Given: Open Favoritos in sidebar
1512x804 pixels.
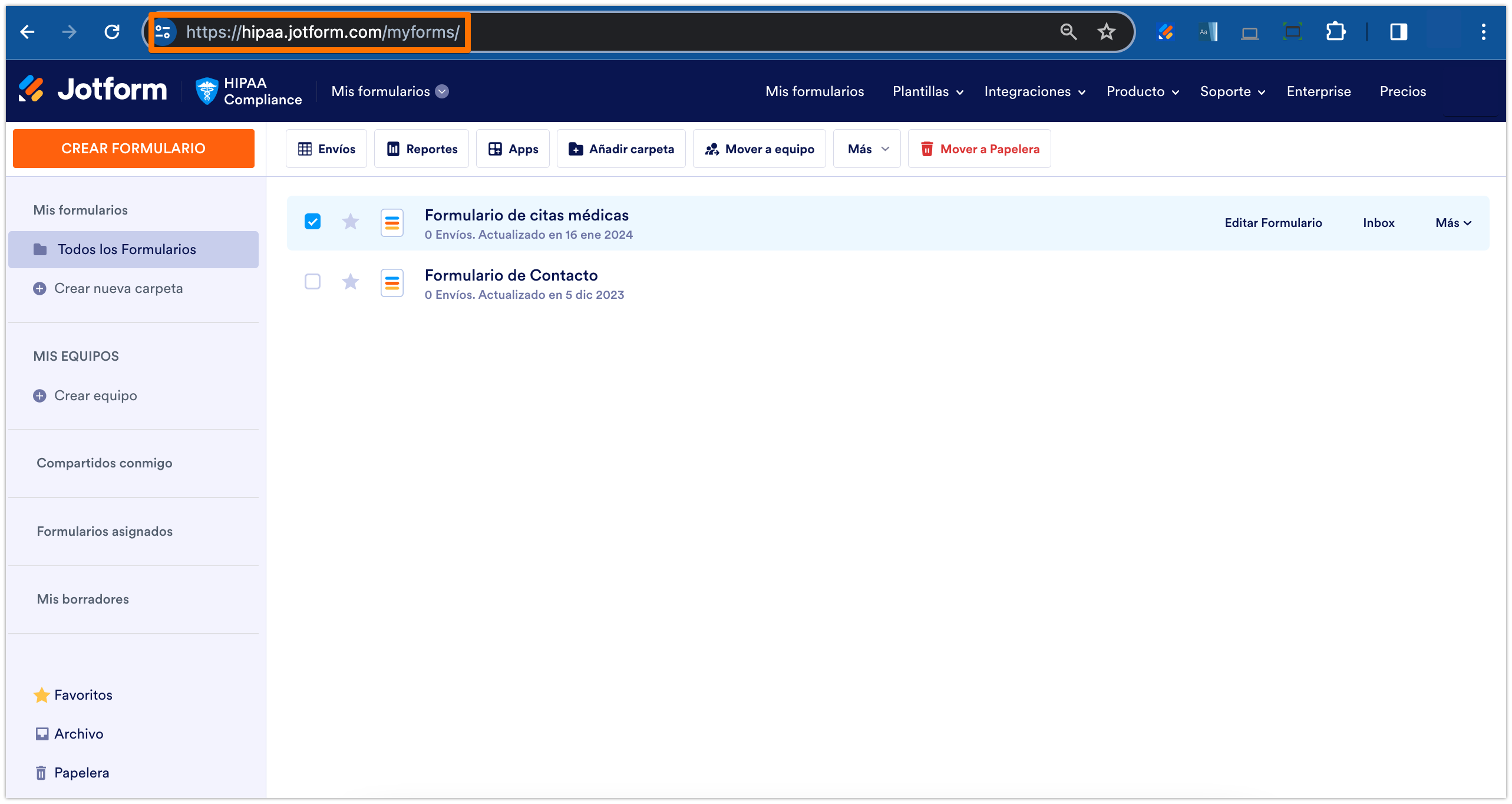Looking at the screenshot, I should (73, 695).
